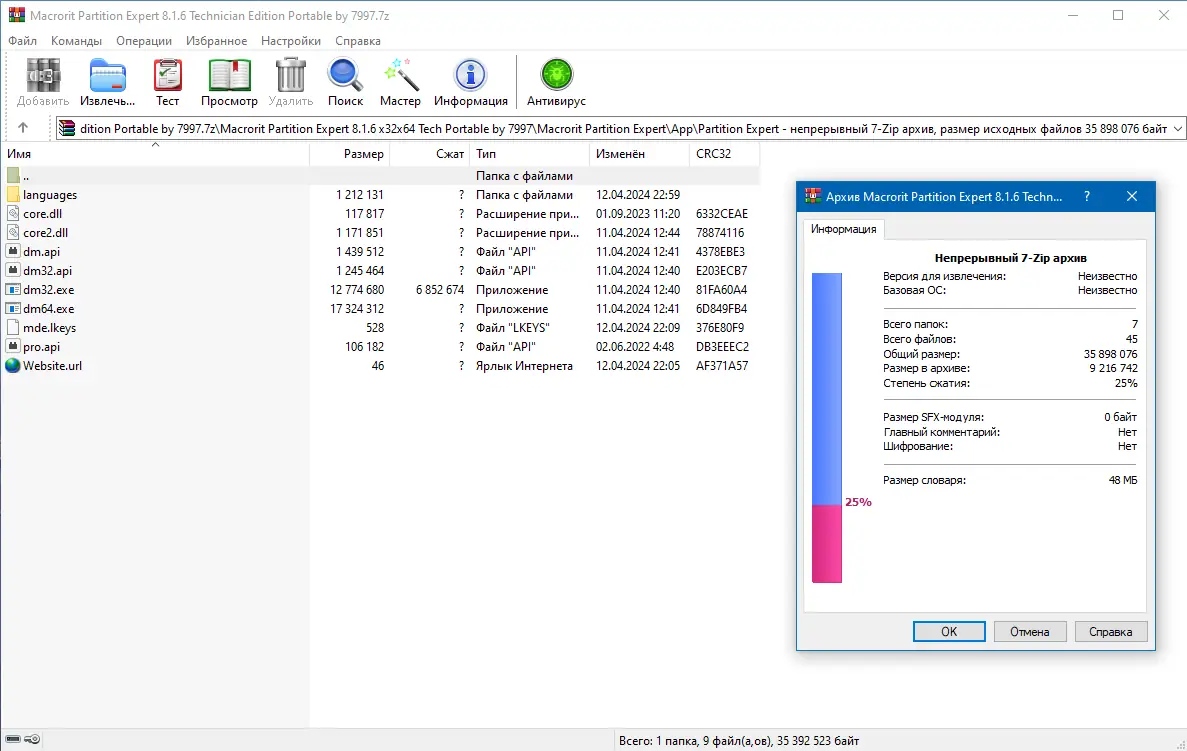The width and height of the screenshot is (1187, 751).
Task: Click Общий размер value 35 898 076
Action: click(x=1111, y=354)
